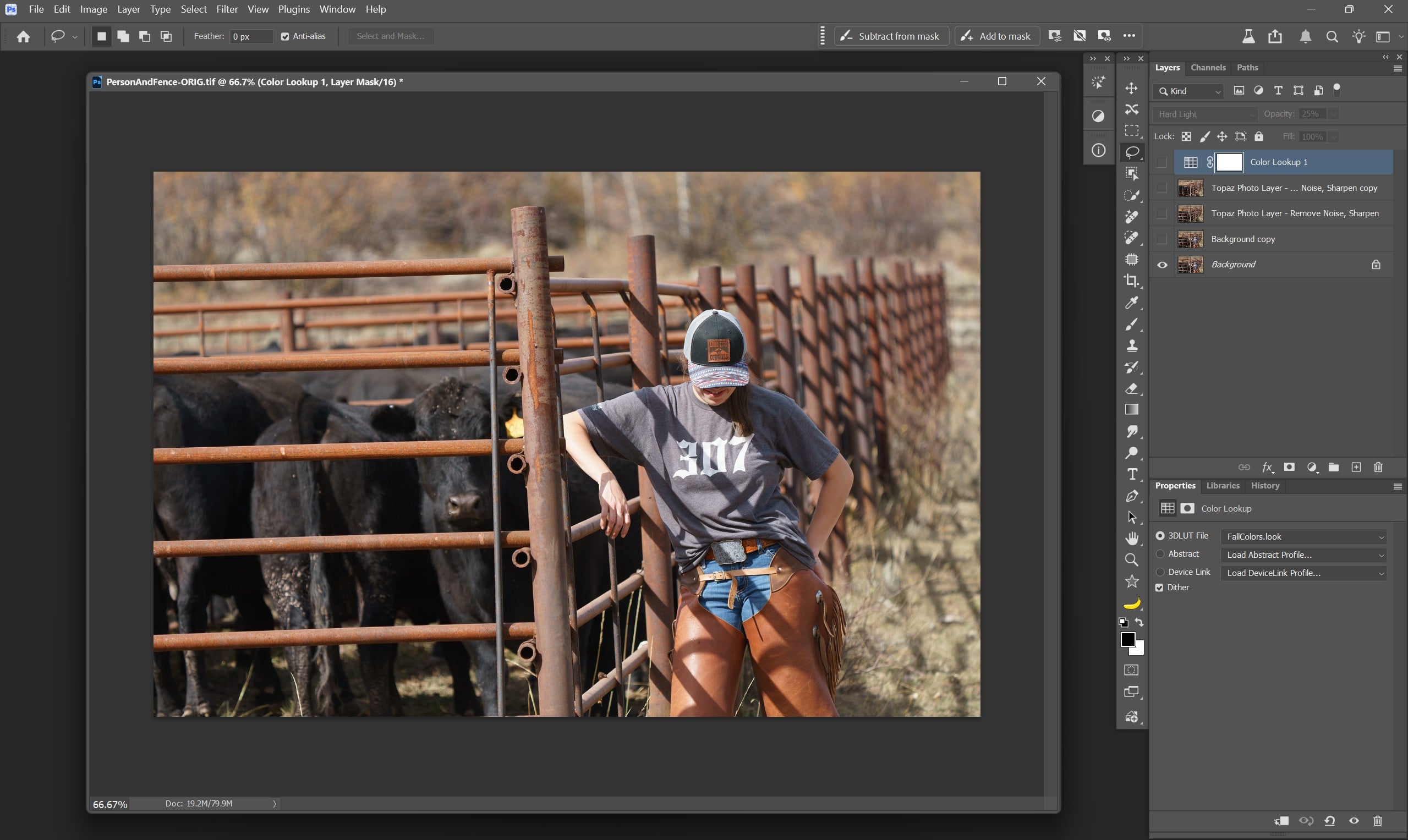Uncheck the Anti-alias checkbox
The width and height of the screenshot is (1408, 840).
pyautogui.click(x=286, y=36)
